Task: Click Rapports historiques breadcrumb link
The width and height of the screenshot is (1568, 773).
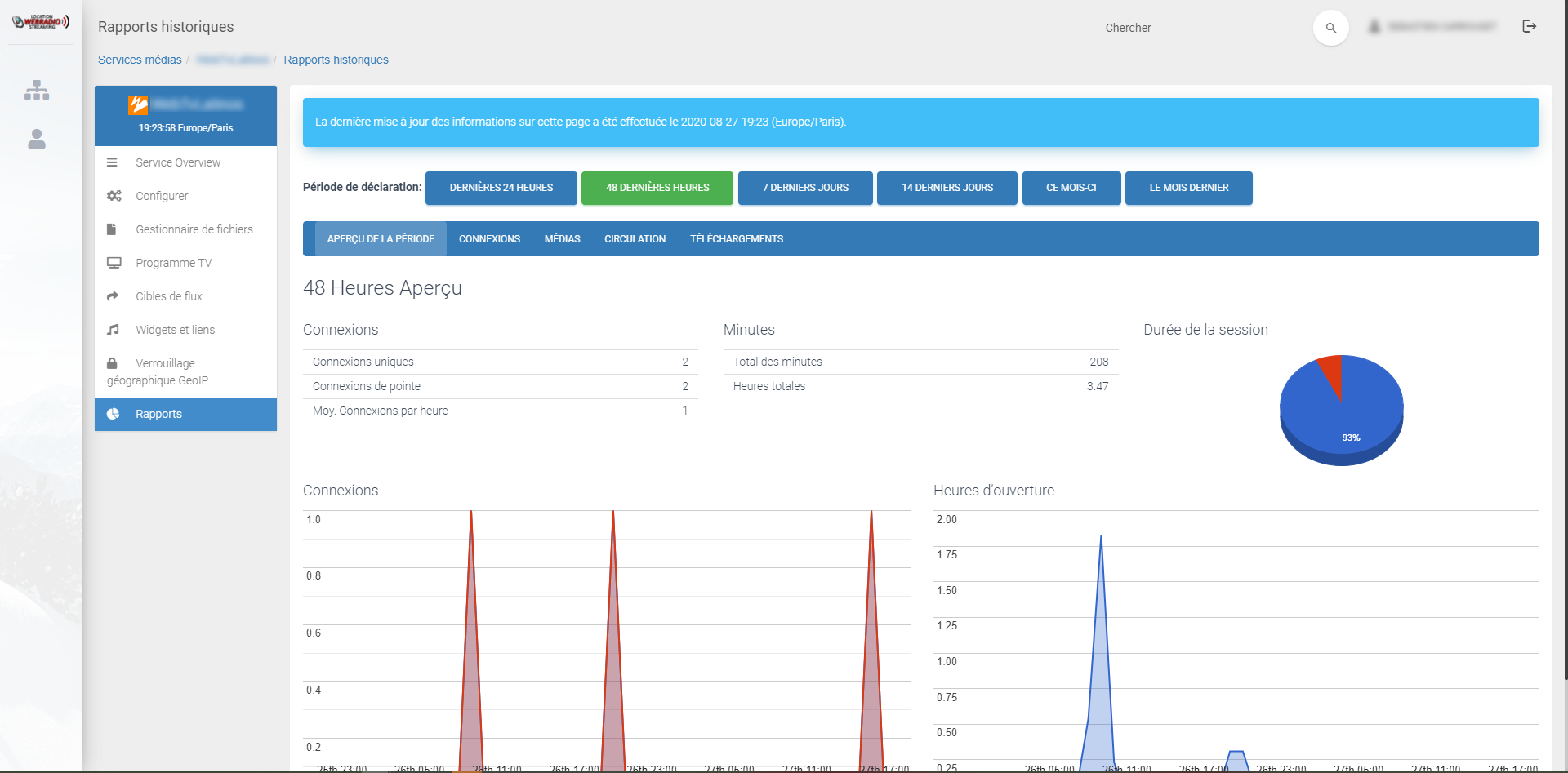Action: point(336,60)
